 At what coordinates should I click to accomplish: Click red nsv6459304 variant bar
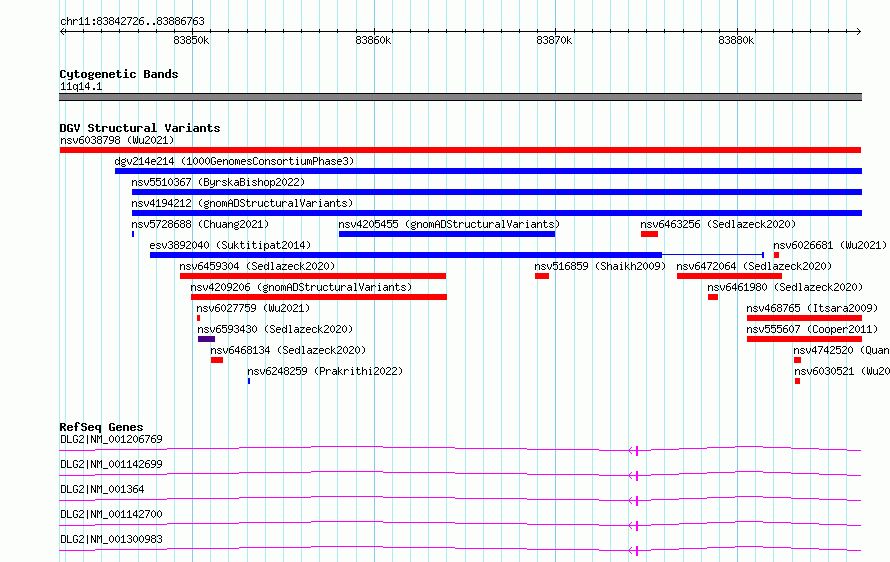[x=313, y=276]
